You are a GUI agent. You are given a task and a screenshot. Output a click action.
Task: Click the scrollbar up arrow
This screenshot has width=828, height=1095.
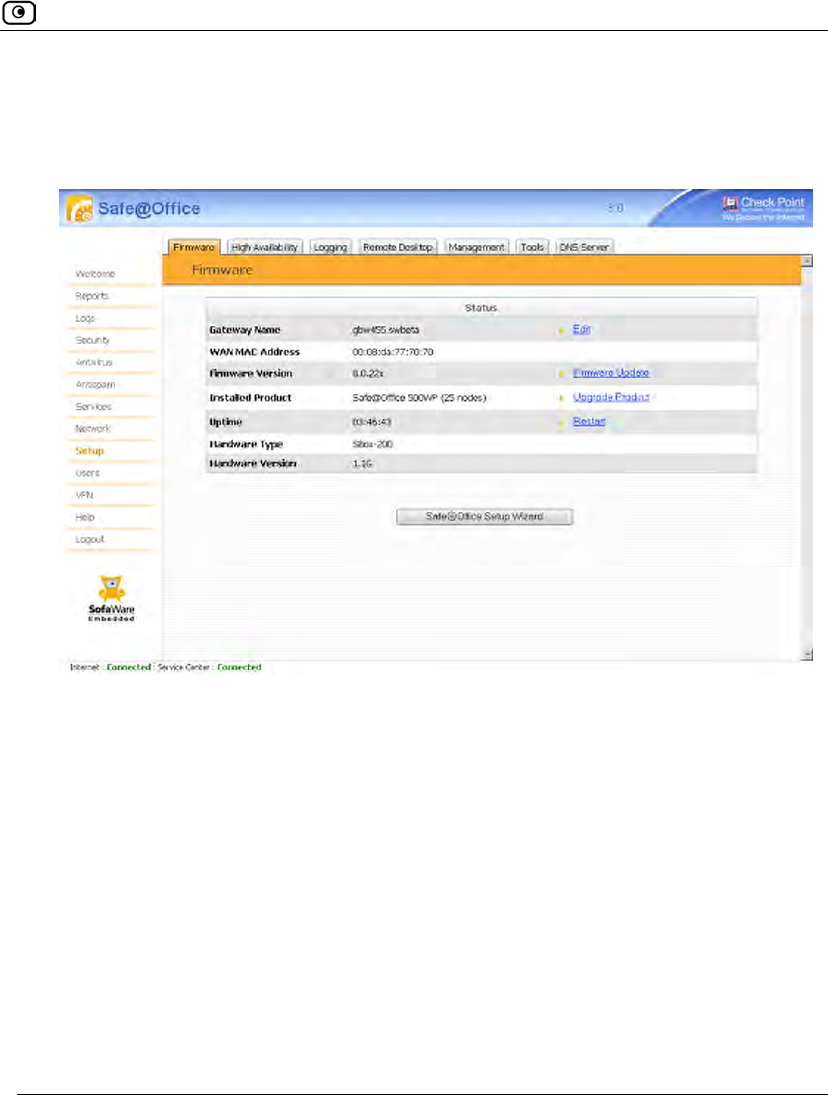tap(807, 260)
